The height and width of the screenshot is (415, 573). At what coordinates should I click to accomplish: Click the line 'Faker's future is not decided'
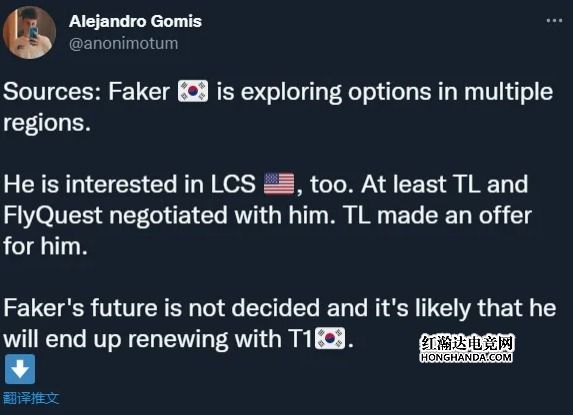pos(162,308)
